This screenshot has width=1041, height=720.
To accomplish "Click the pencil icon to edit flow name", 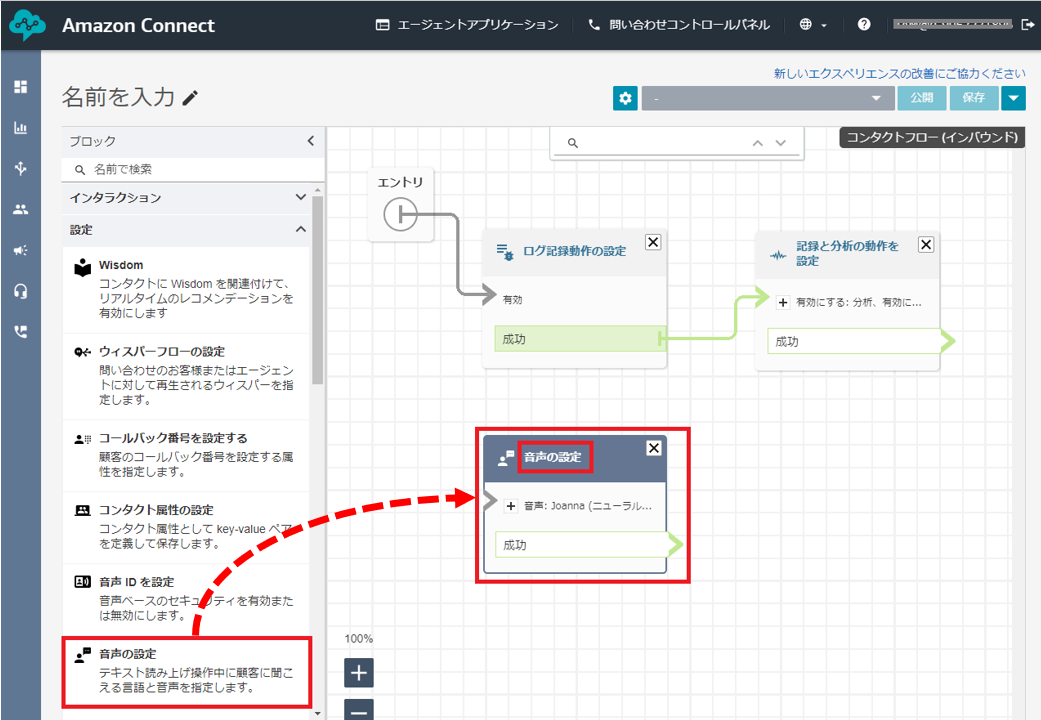I will tap(190, 98).
